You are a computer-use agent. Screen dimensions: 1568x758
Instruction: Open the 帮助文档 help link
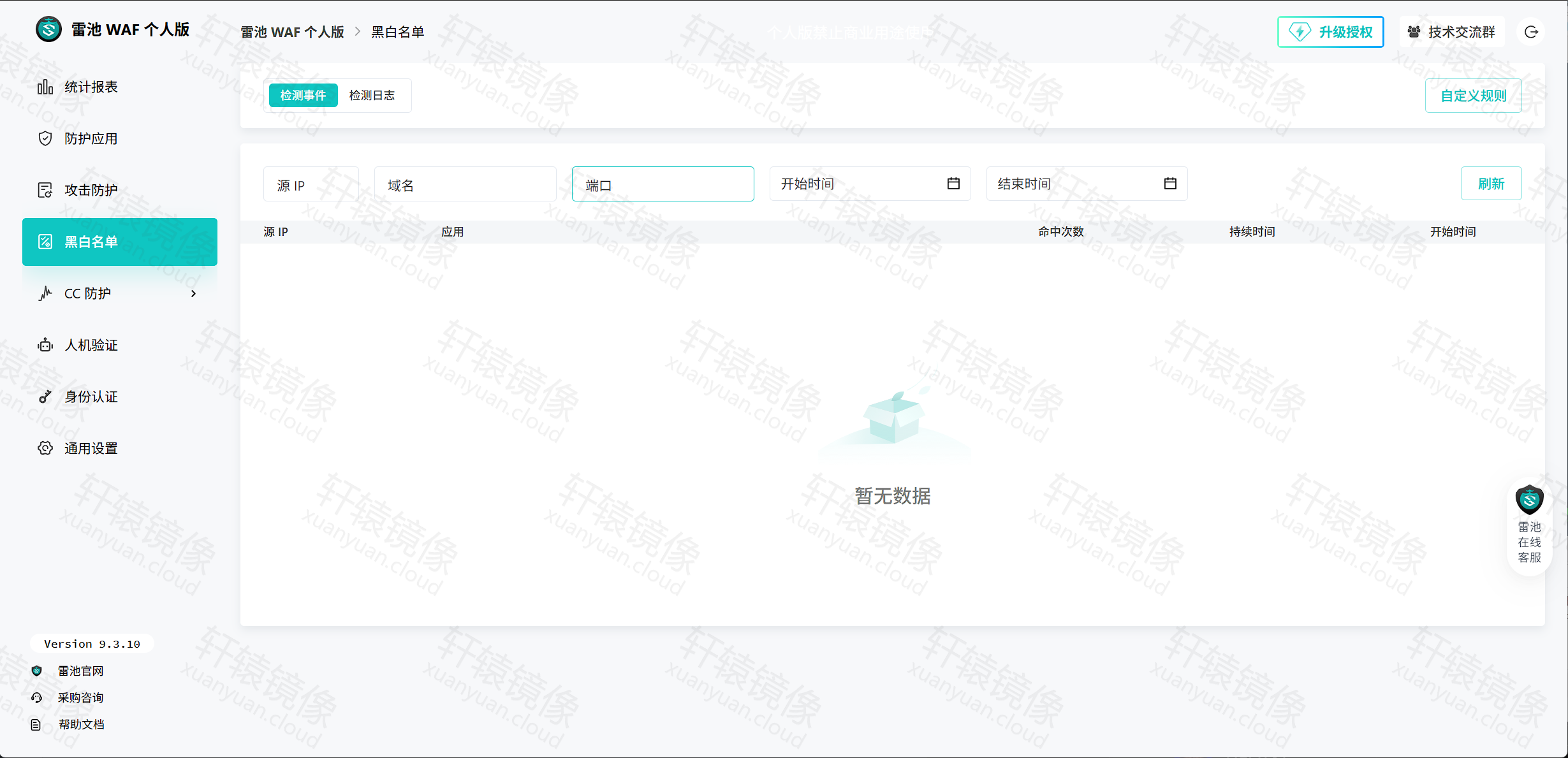81,724
